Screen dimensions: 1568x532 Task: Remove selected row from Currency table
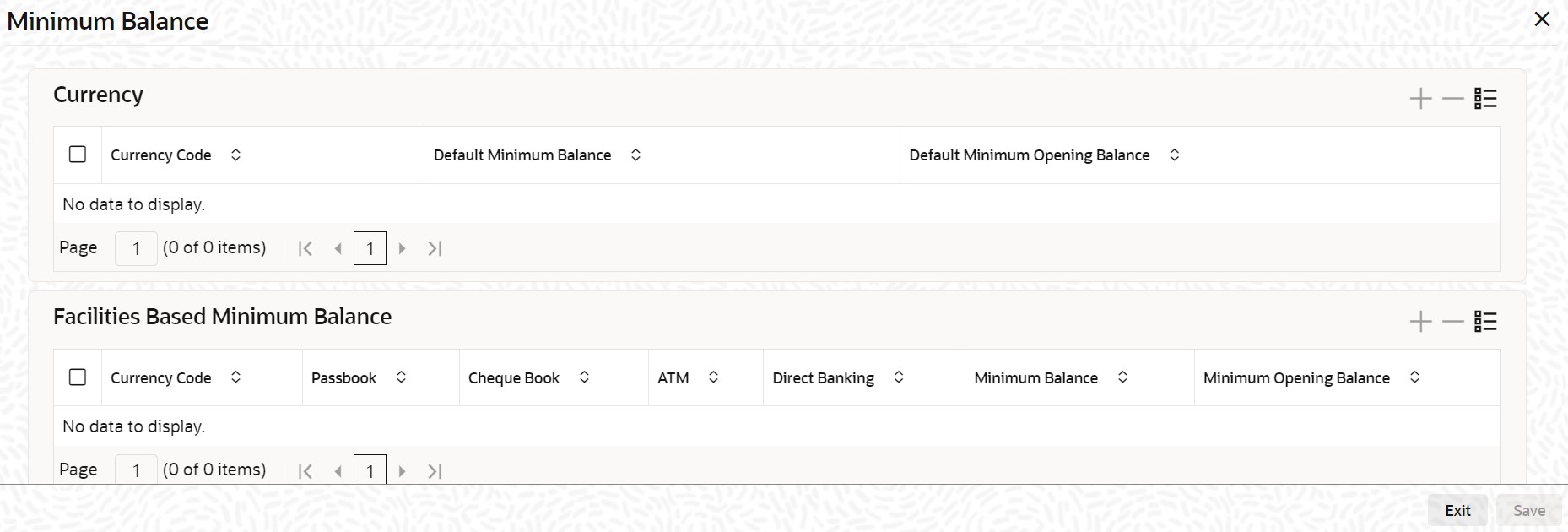(x=1452, y=99)
